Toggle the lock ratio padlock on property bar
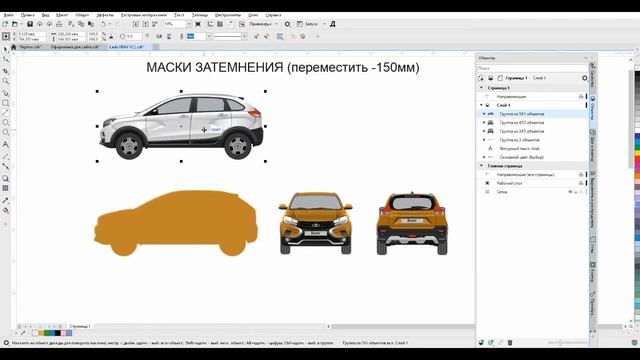 [111, 36]
